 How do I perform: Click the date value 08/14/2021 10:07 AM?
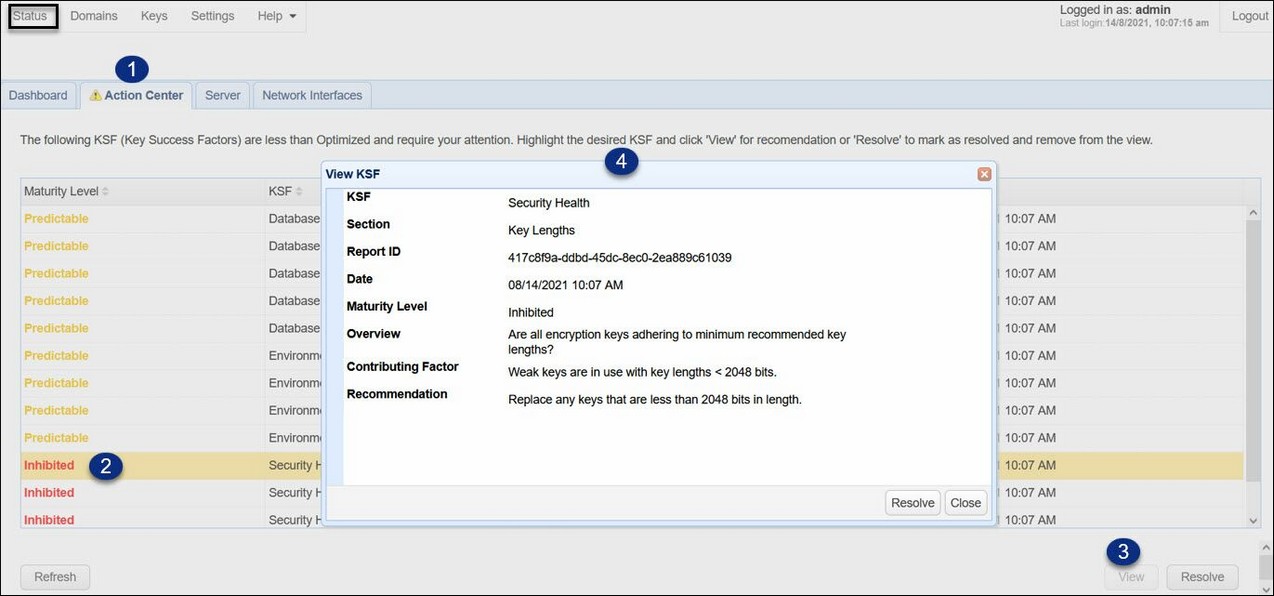566,285
